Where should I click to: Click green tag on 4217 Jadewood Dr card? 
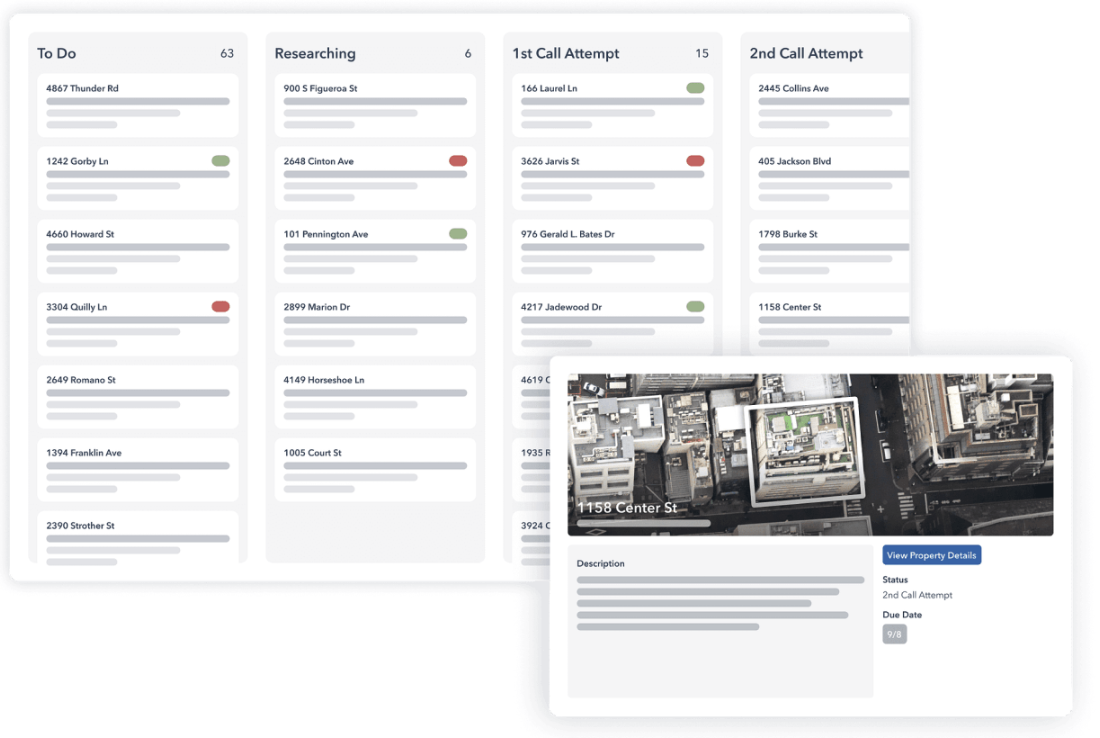695,307
